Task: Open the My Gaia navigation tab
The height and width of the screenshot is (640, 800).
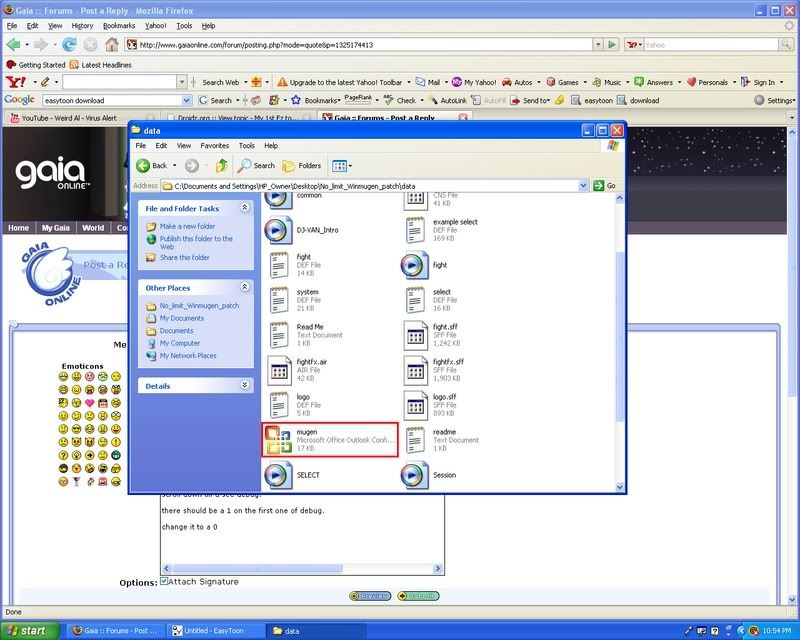Action: click(55, 228)
